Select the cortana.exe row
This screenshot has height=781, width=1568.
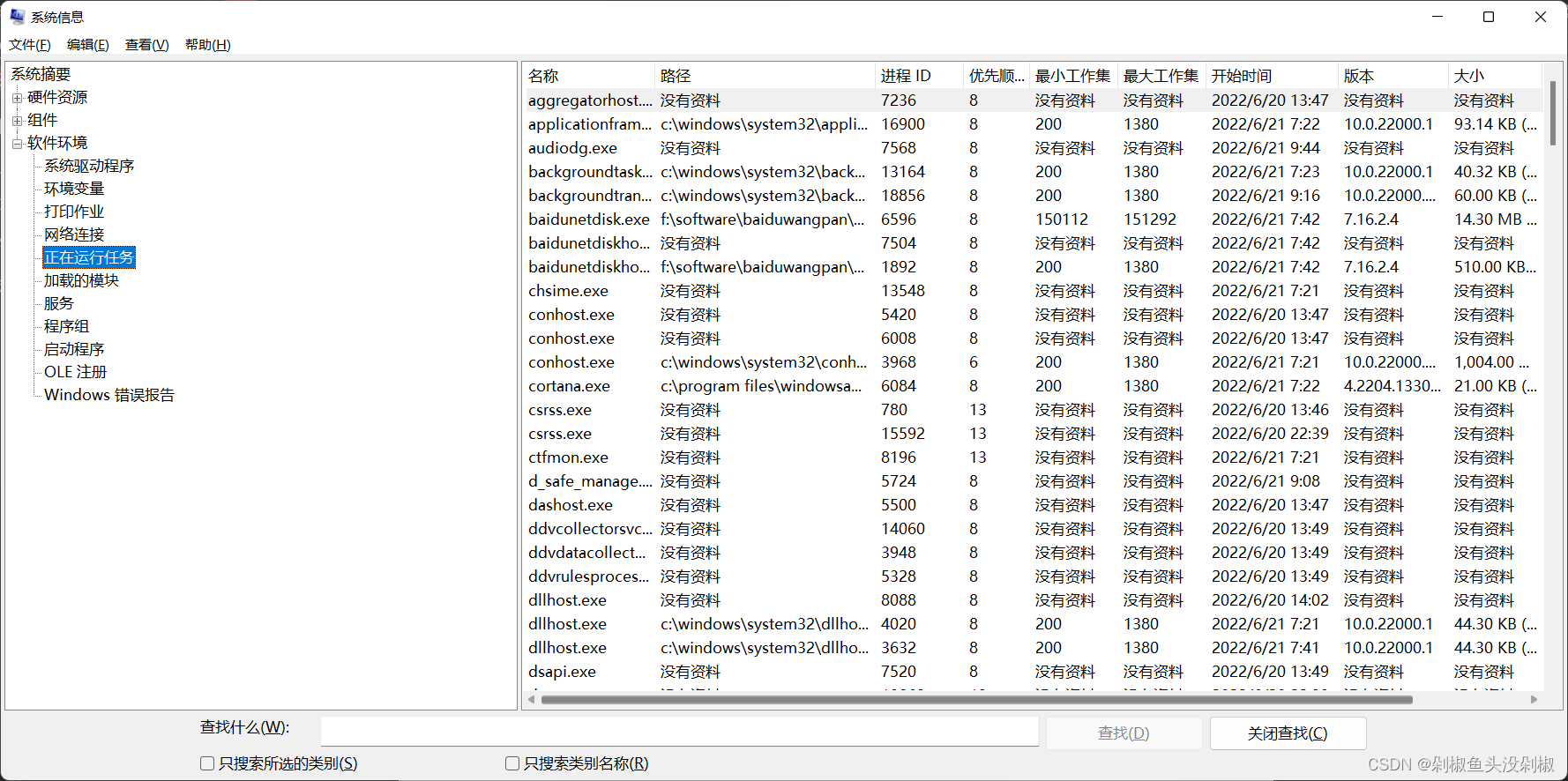1034,386
